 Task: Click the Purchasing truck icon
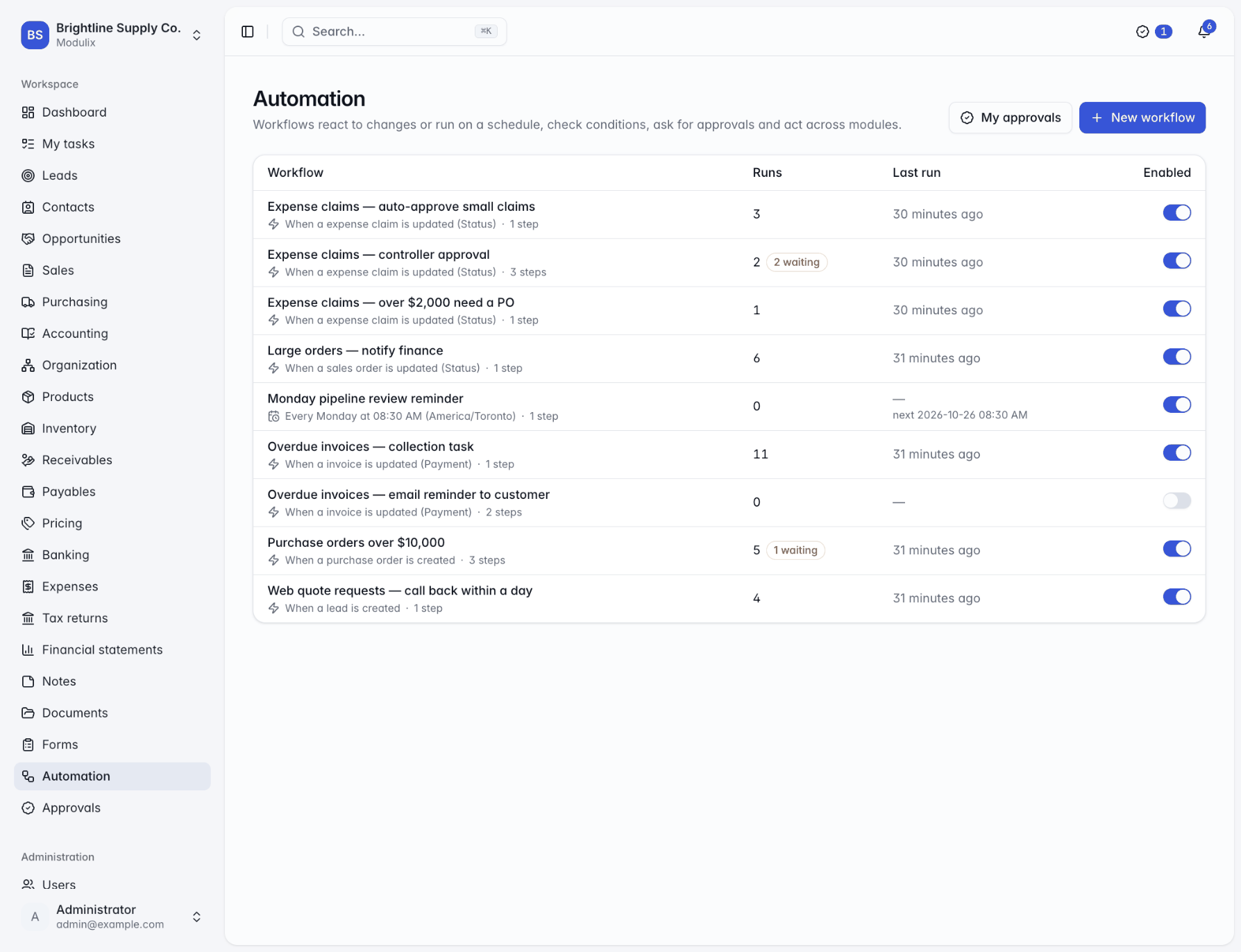coord(28,302)
